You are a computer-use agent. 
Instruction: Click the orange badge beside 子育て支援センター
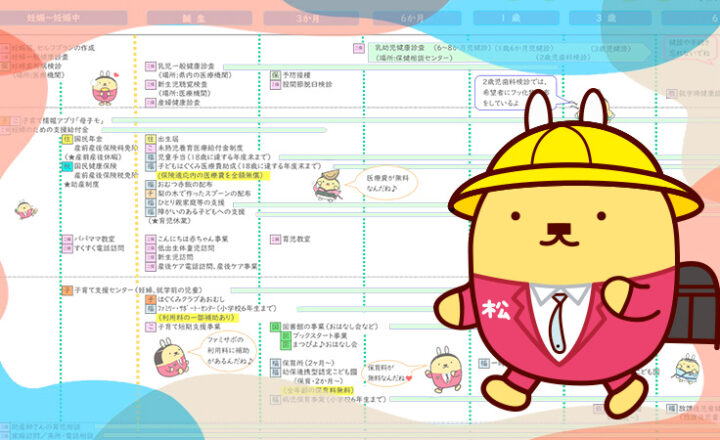[x=68, y=290]
